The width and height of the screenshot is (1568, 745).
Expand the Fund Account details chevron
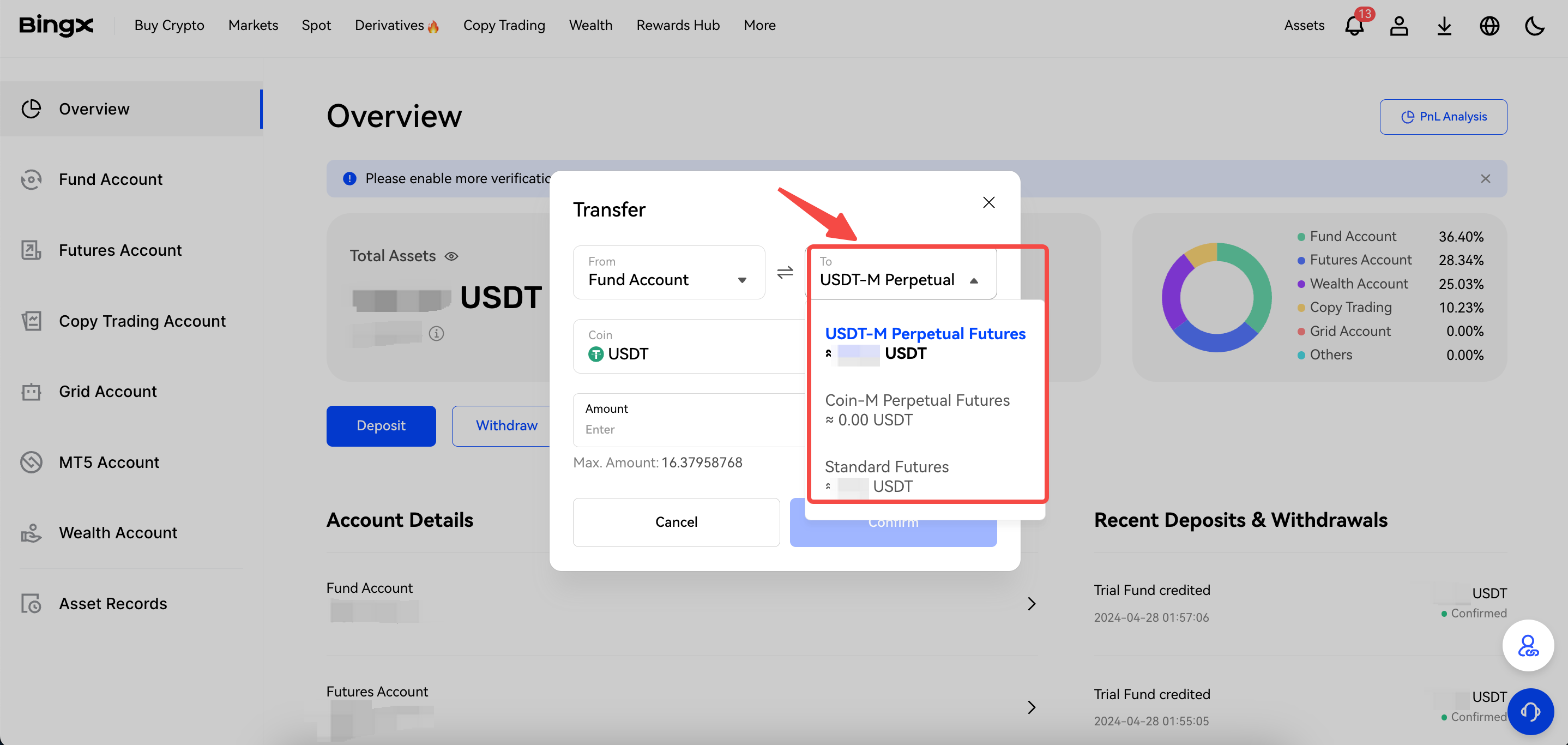click(1031, 603)
